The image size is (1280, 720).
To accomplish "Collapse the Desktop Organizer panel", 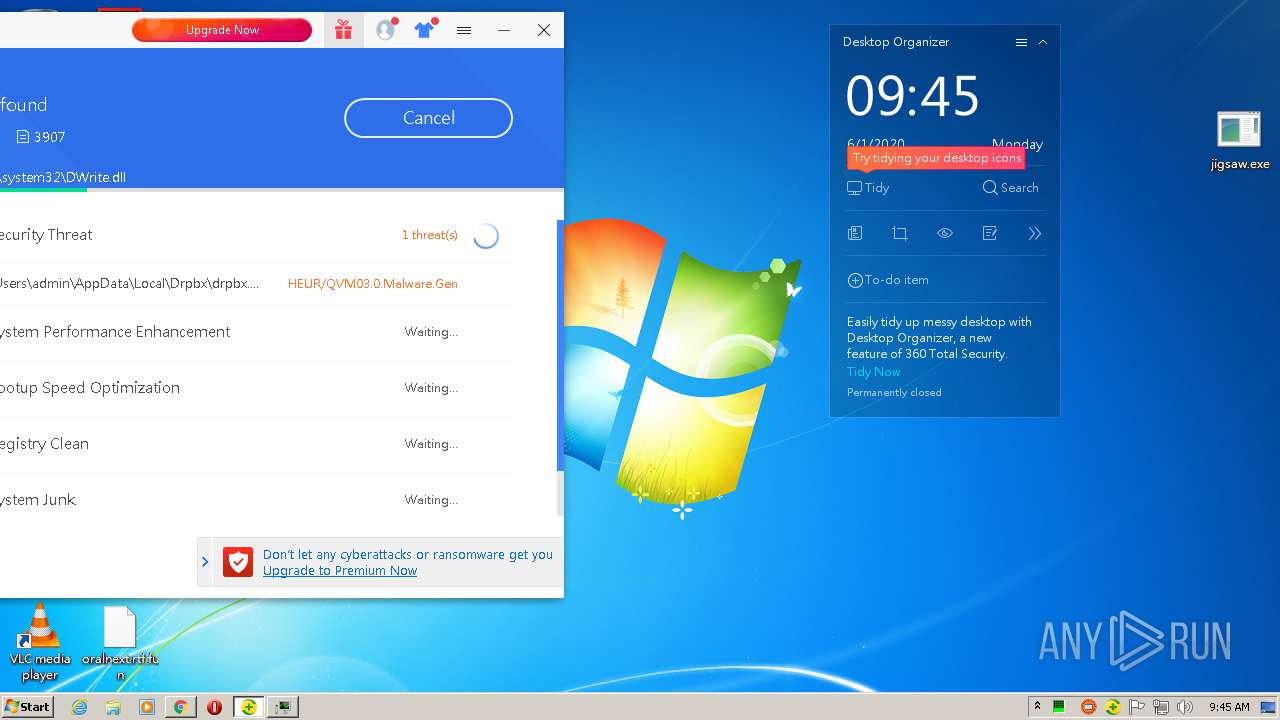I will pyautogui.click(x=1043, y=43).
